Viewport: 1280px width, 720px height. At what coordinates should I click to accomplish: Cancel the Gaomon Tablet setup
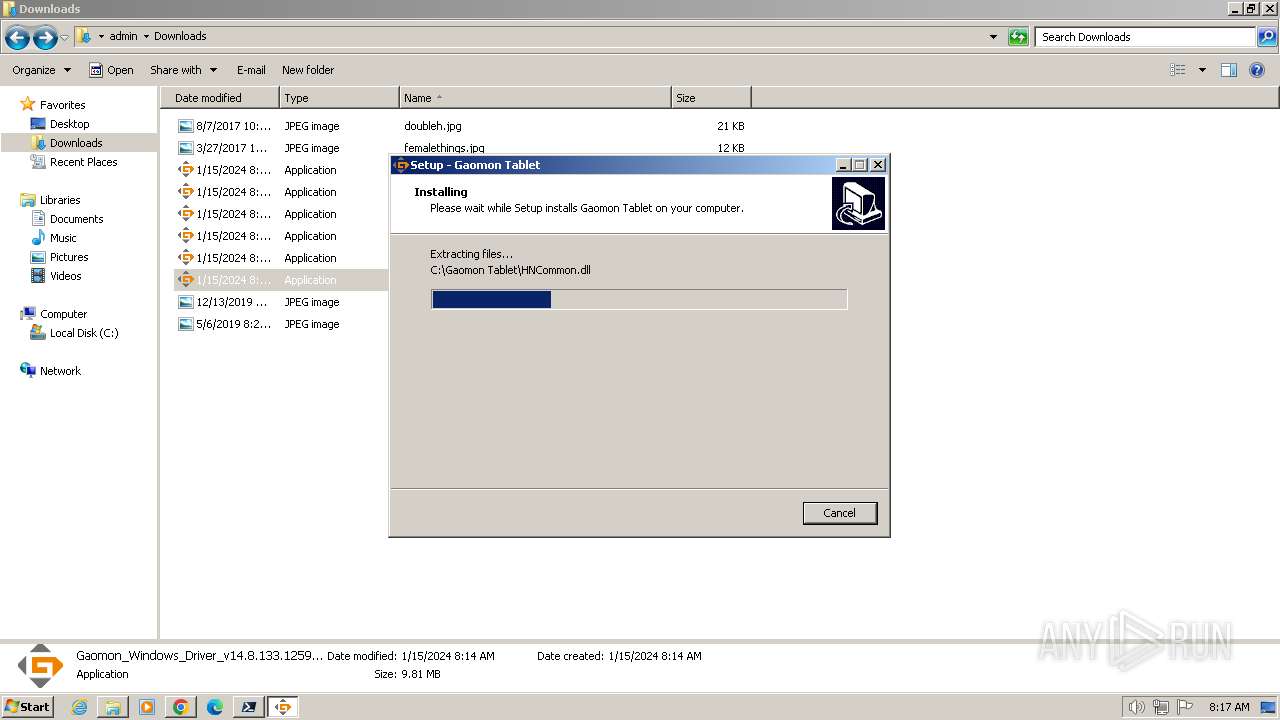[840, 513]
